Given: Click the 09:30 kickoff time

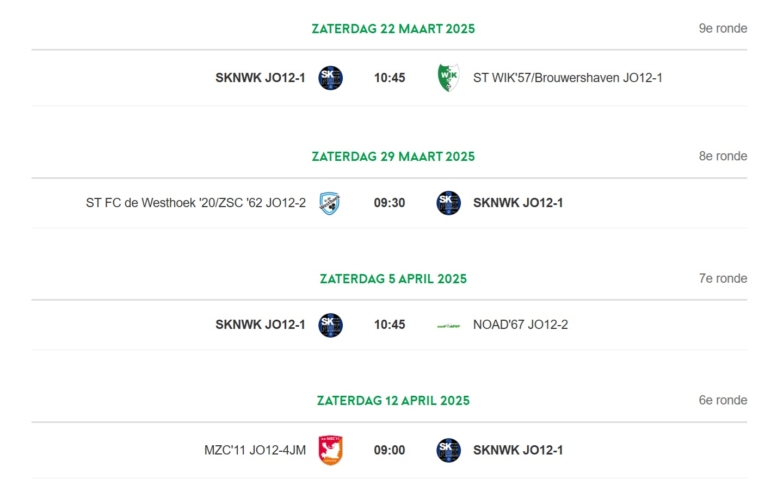Looking at the screenshot, I should point(389,203).
